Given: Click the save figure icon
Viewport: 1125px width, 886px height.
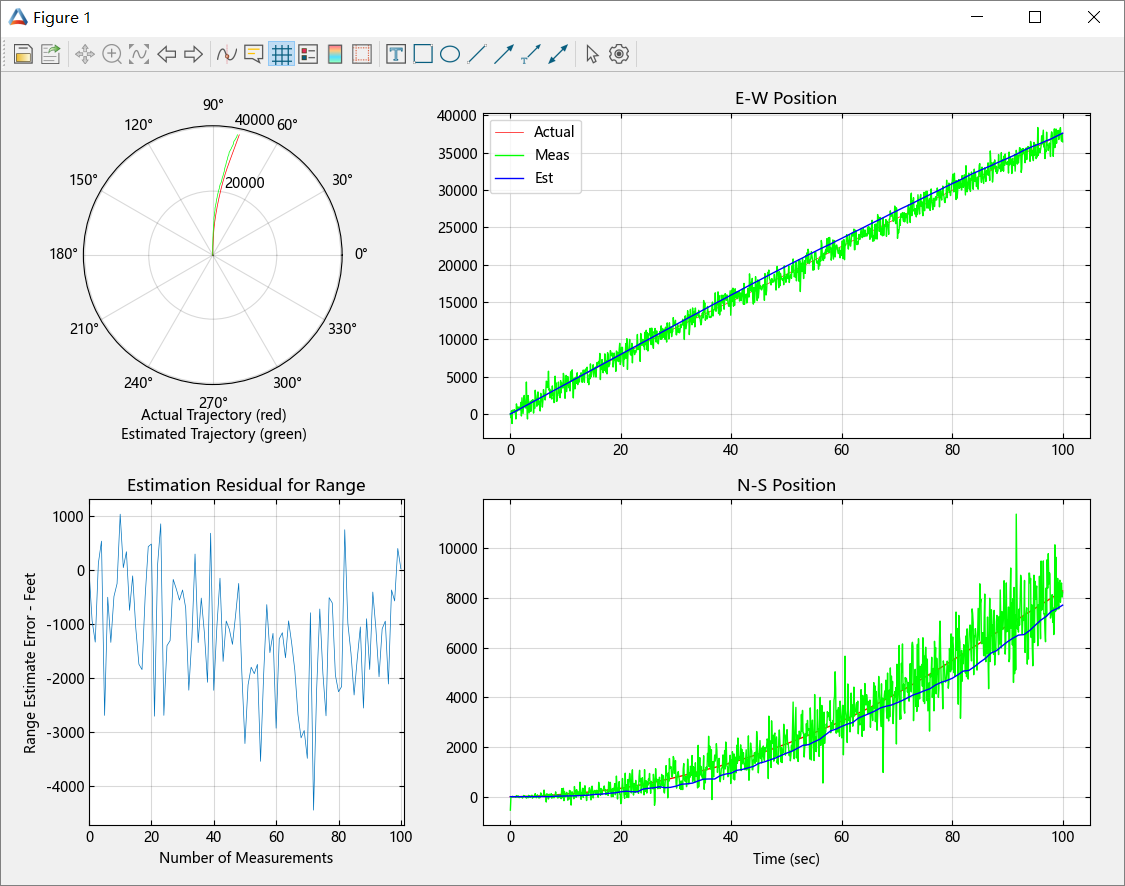Looking at the screenshot, I should click(x=23, y=55).
